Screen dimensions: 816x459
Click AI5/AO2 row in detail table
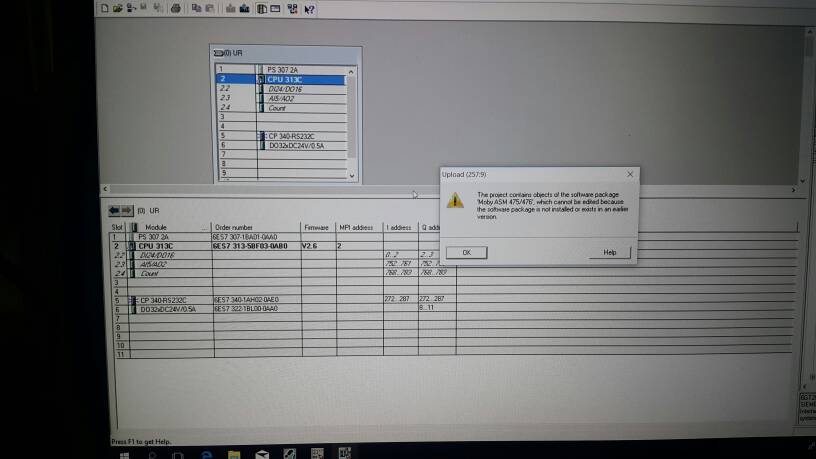tap(284, 264)
